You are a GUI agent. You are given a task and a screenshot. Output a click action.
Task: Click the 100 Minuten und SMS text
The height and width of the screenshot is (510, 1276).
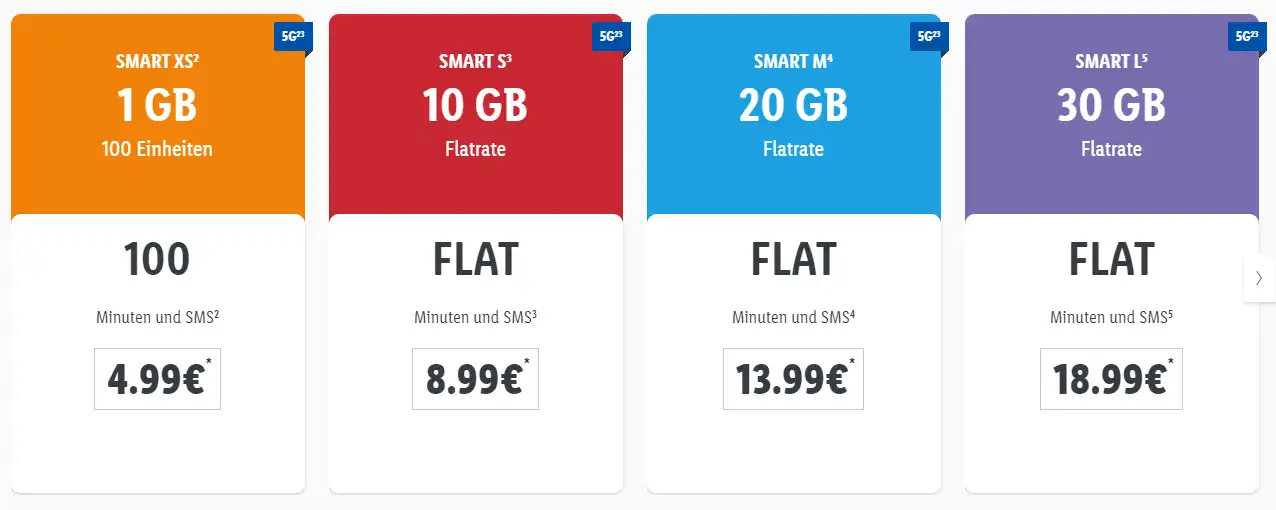tap(157, 318)
